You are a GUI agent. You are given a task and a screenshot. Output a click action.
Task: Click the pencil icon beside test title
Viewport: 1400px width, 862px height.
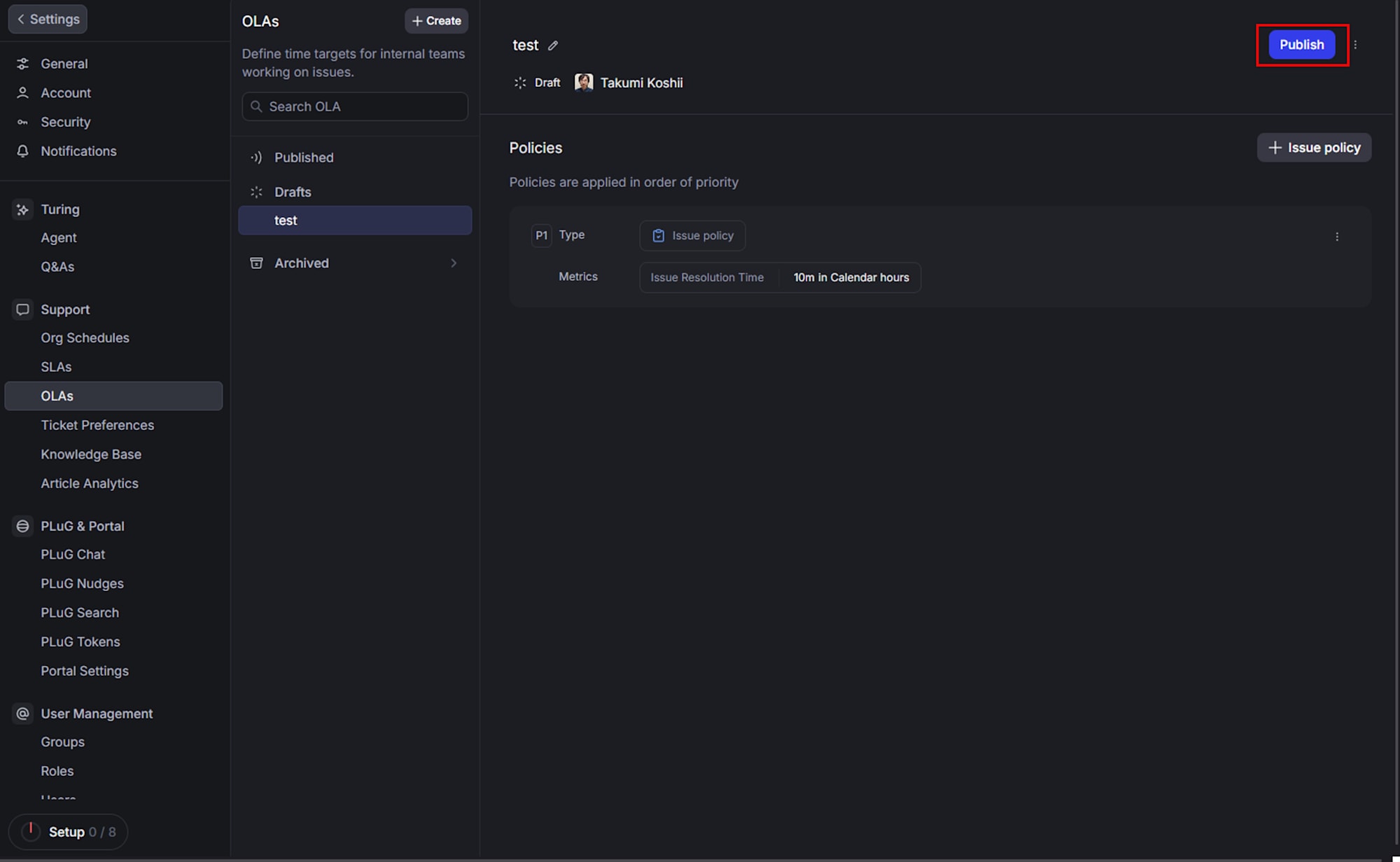553,46
